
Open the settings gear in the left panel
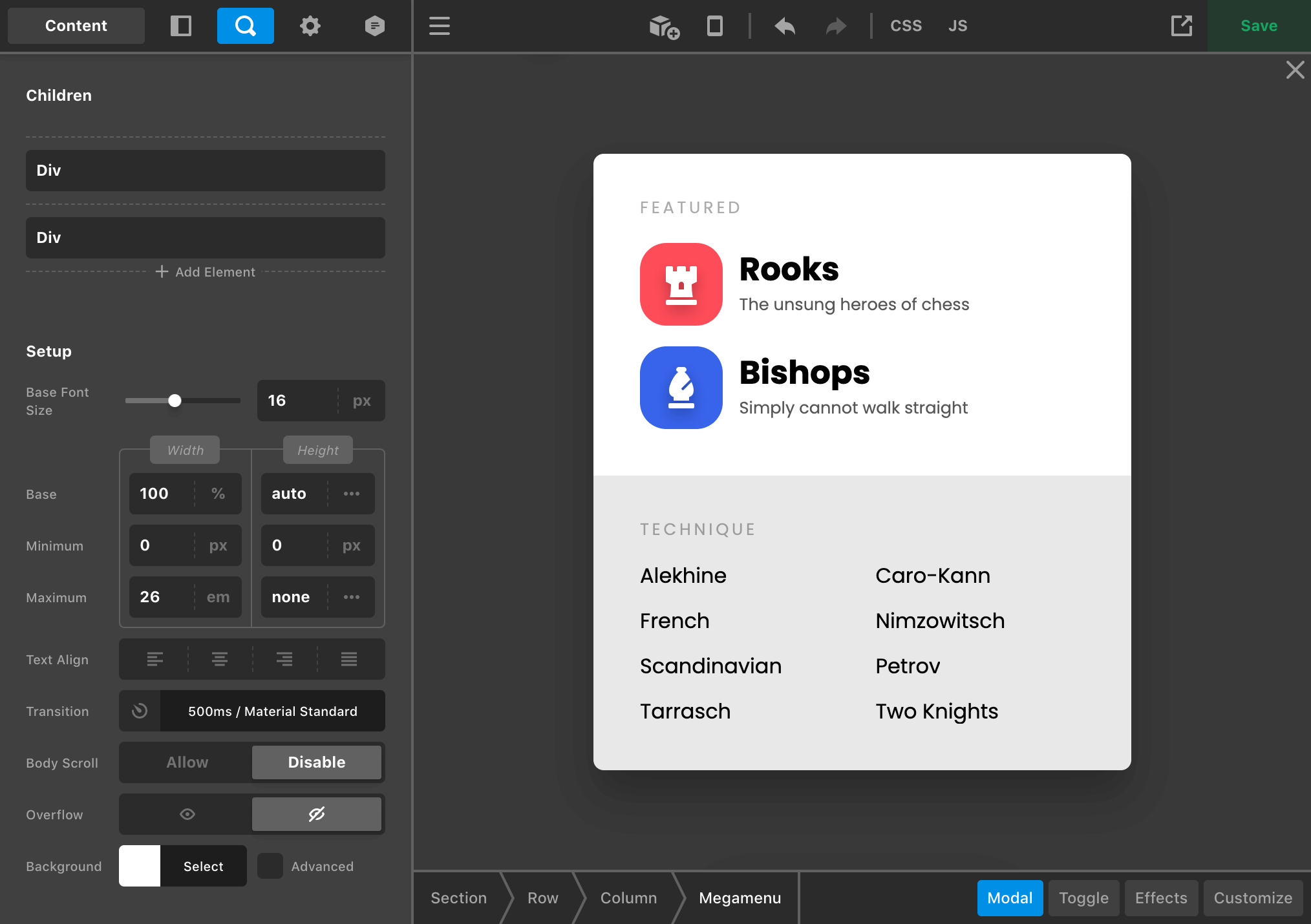pyautogui.click(x=310, y=26)
